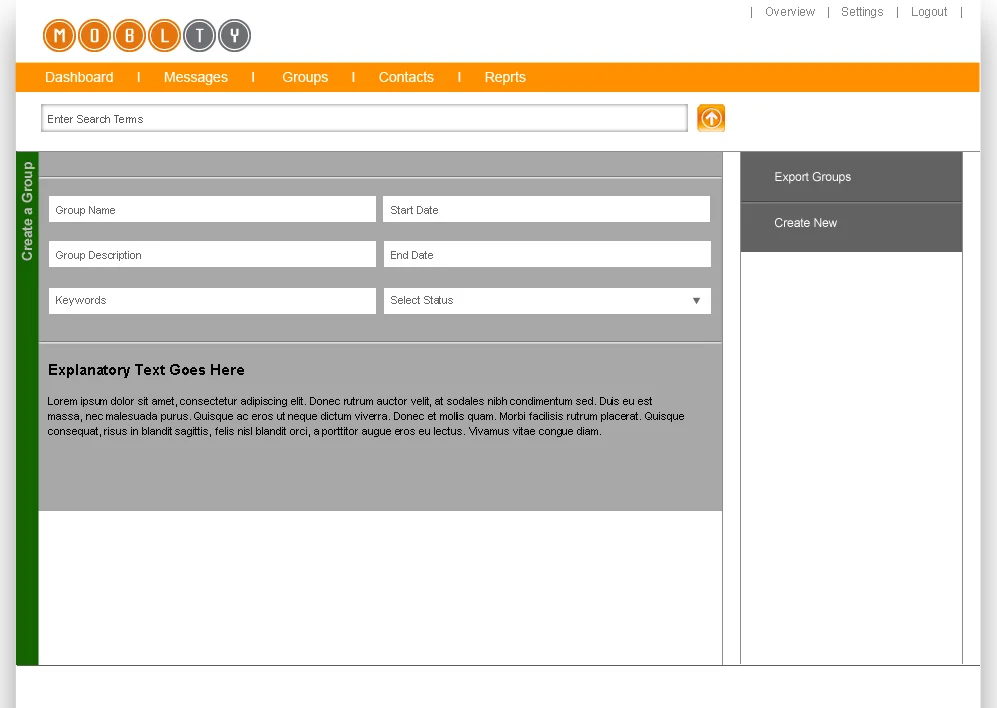The height and width of the screenshot is (708, 997).
Task: Navigate to Contacts
Action: (x=406, y=77)
